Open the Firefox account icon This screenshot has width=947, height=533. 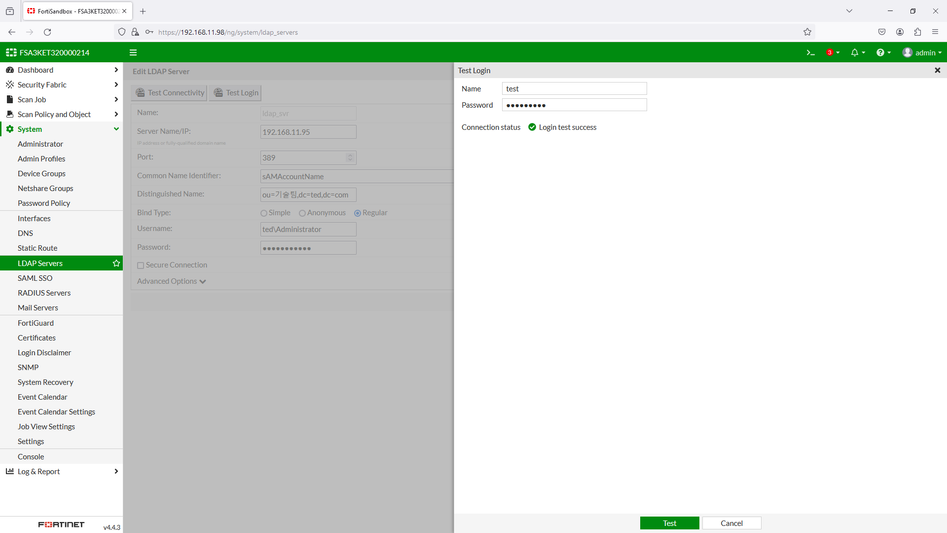tap(900, 32)
